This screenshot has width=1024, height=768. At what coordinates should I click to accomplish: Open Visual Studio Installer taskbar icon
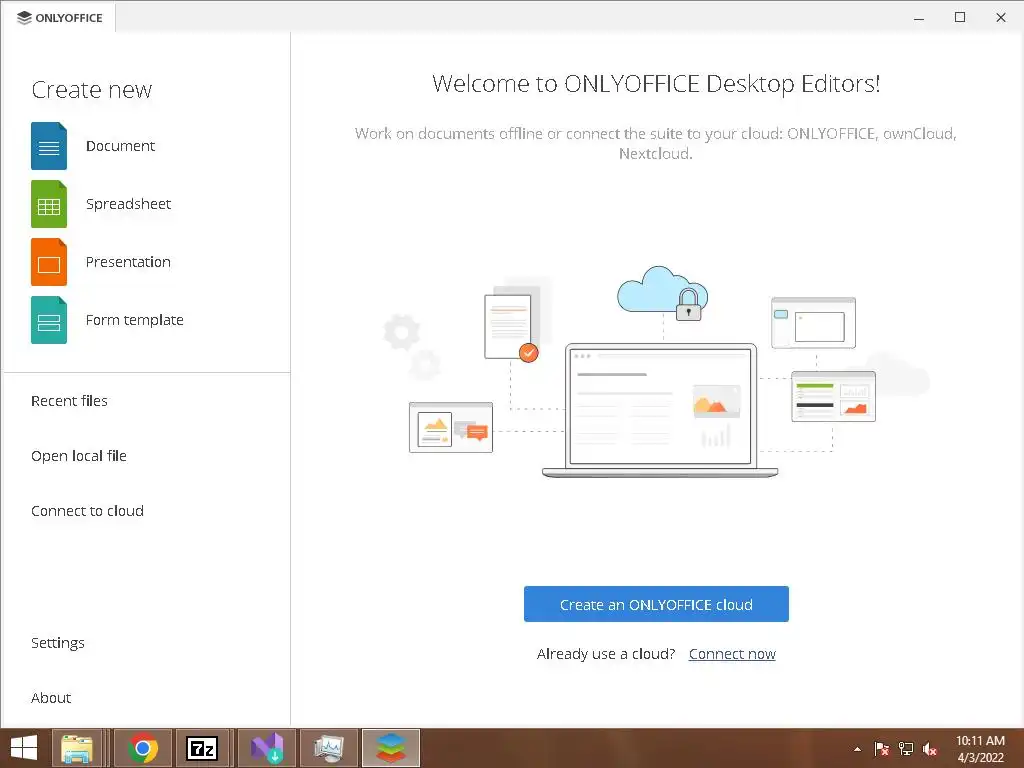click(267, 748)
